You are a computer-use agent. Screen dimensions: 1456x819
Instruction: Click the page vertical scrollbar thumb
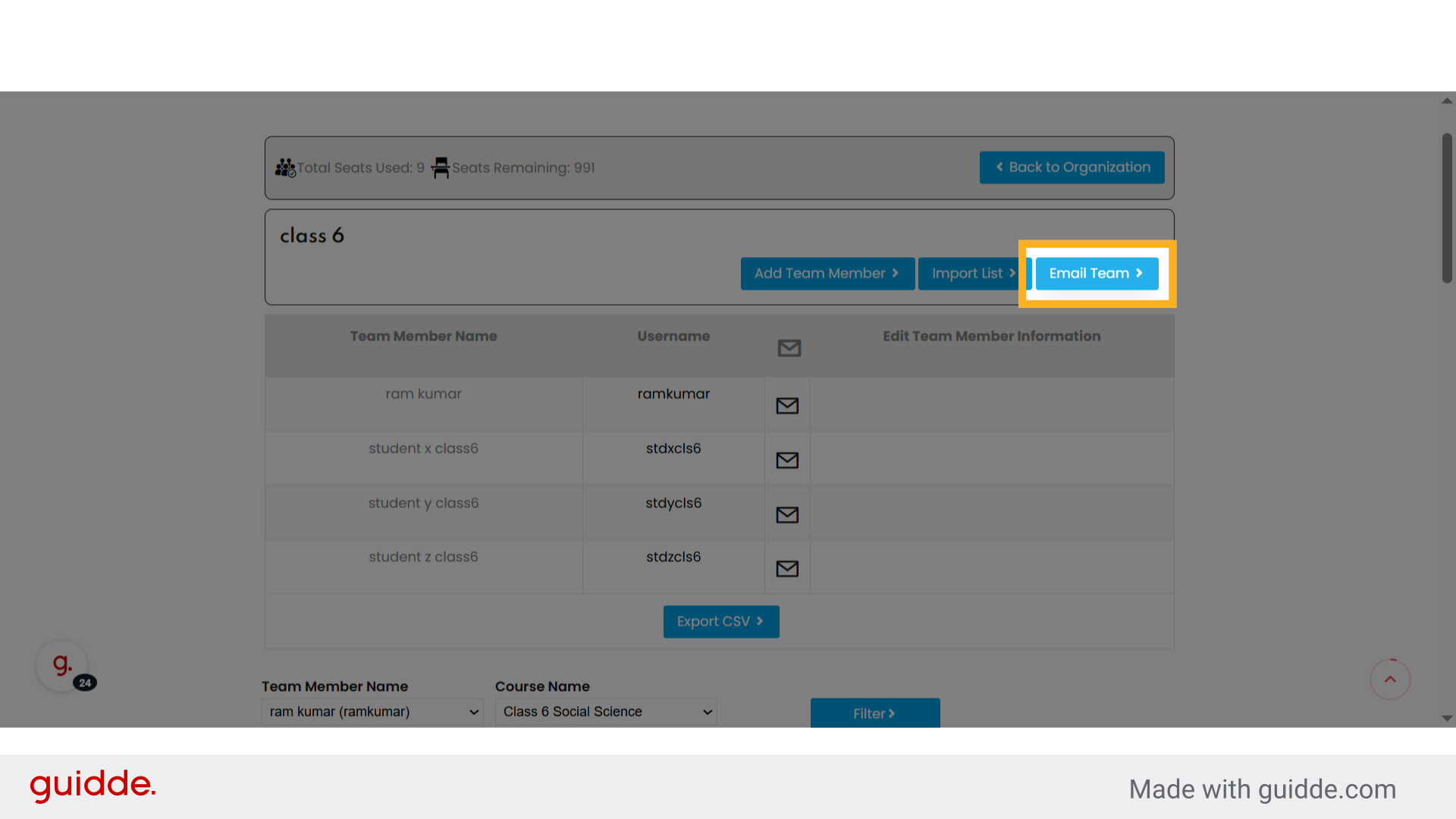pos(1447,209)
